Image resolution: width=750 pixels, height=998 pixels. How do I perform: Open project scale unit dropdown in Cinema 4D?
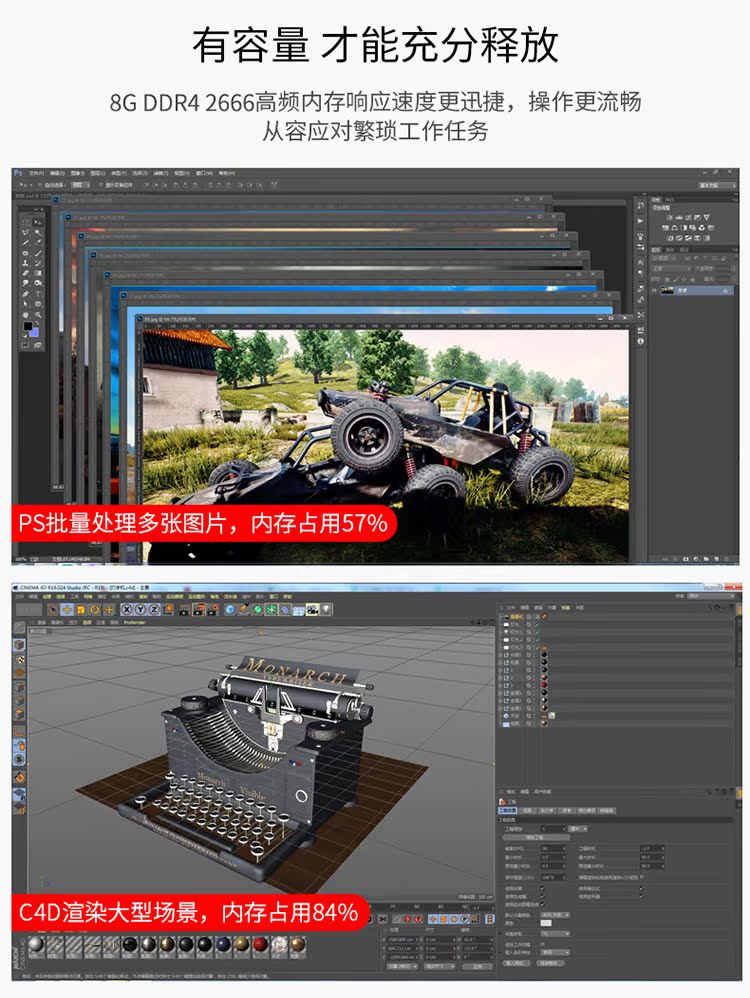click(578, 829)
